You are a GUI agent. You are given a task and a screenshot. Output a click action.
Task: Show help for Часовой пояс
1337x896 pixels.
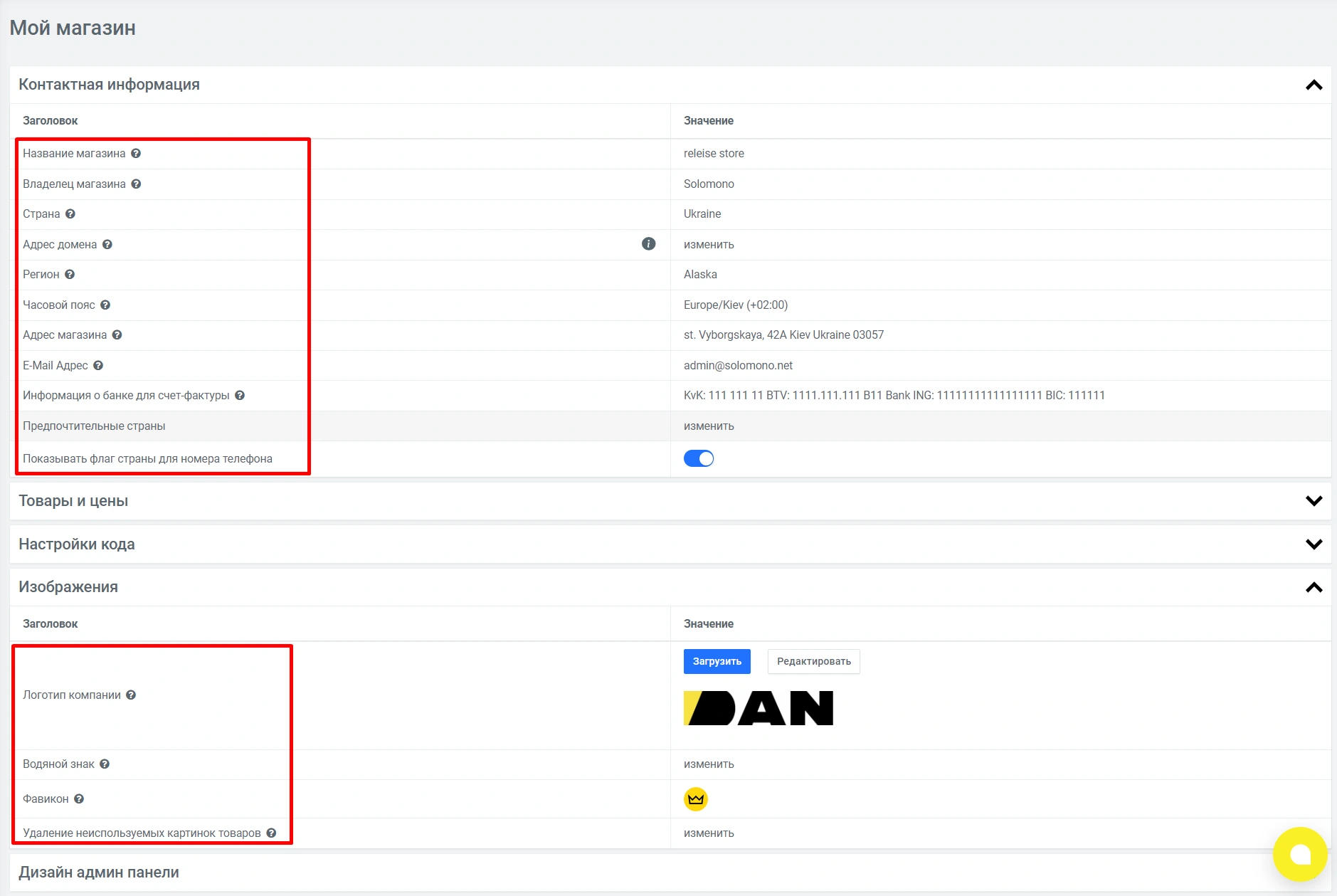(105, 305)
